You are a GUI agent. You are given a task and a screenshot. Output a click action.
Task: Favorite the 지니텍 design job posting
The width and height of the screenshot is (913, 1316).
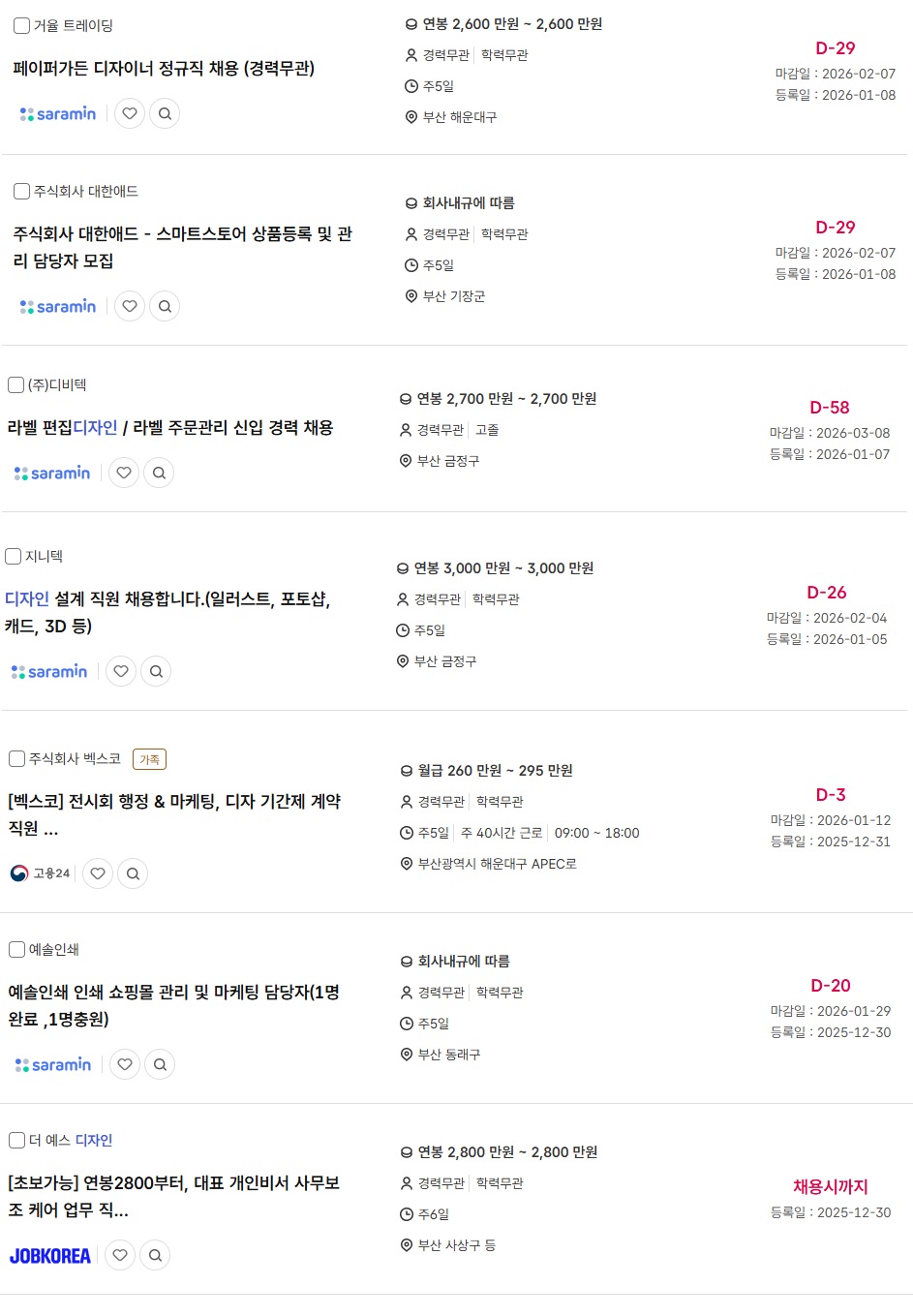point(121,671)
